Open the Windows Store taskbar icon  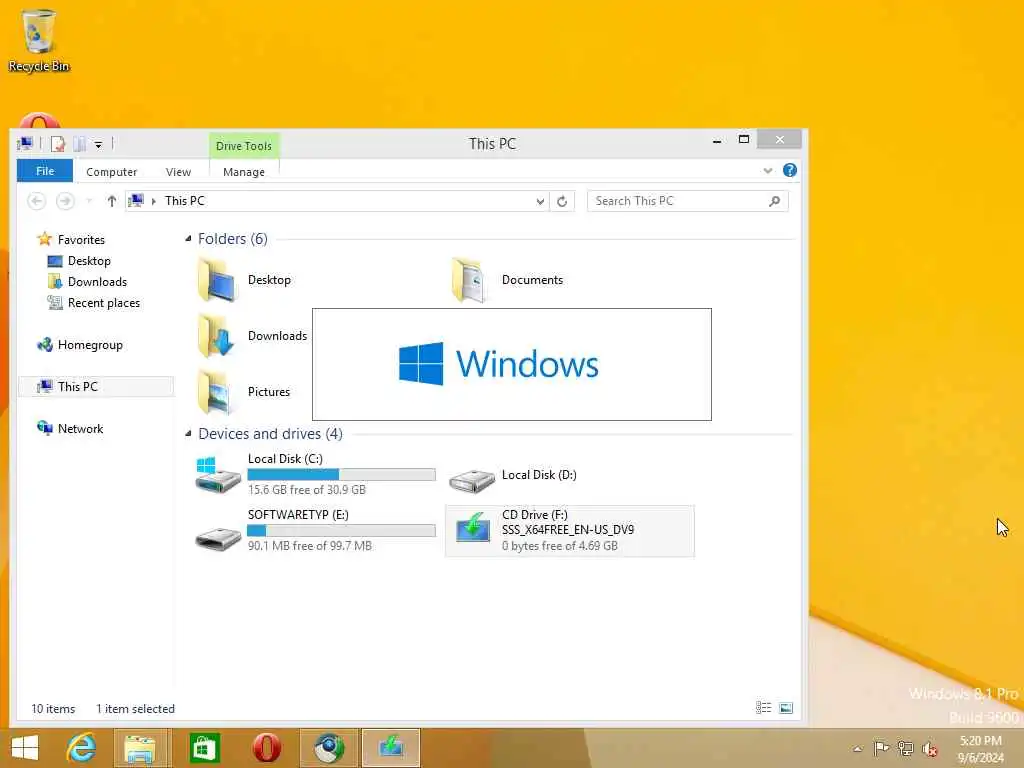coord(204,748)
